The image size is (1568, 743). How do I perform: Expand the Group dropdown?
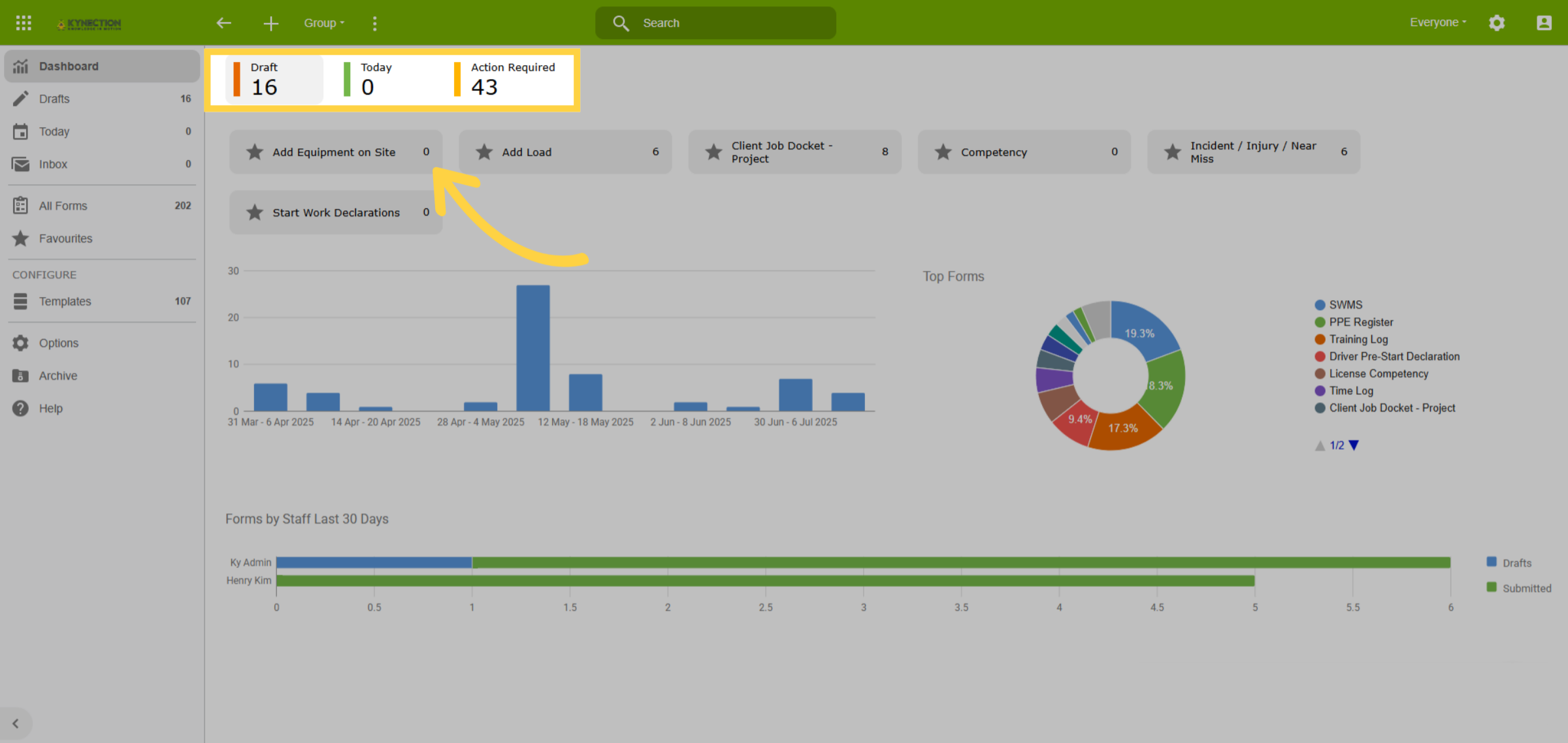click(x=324, y=23)
